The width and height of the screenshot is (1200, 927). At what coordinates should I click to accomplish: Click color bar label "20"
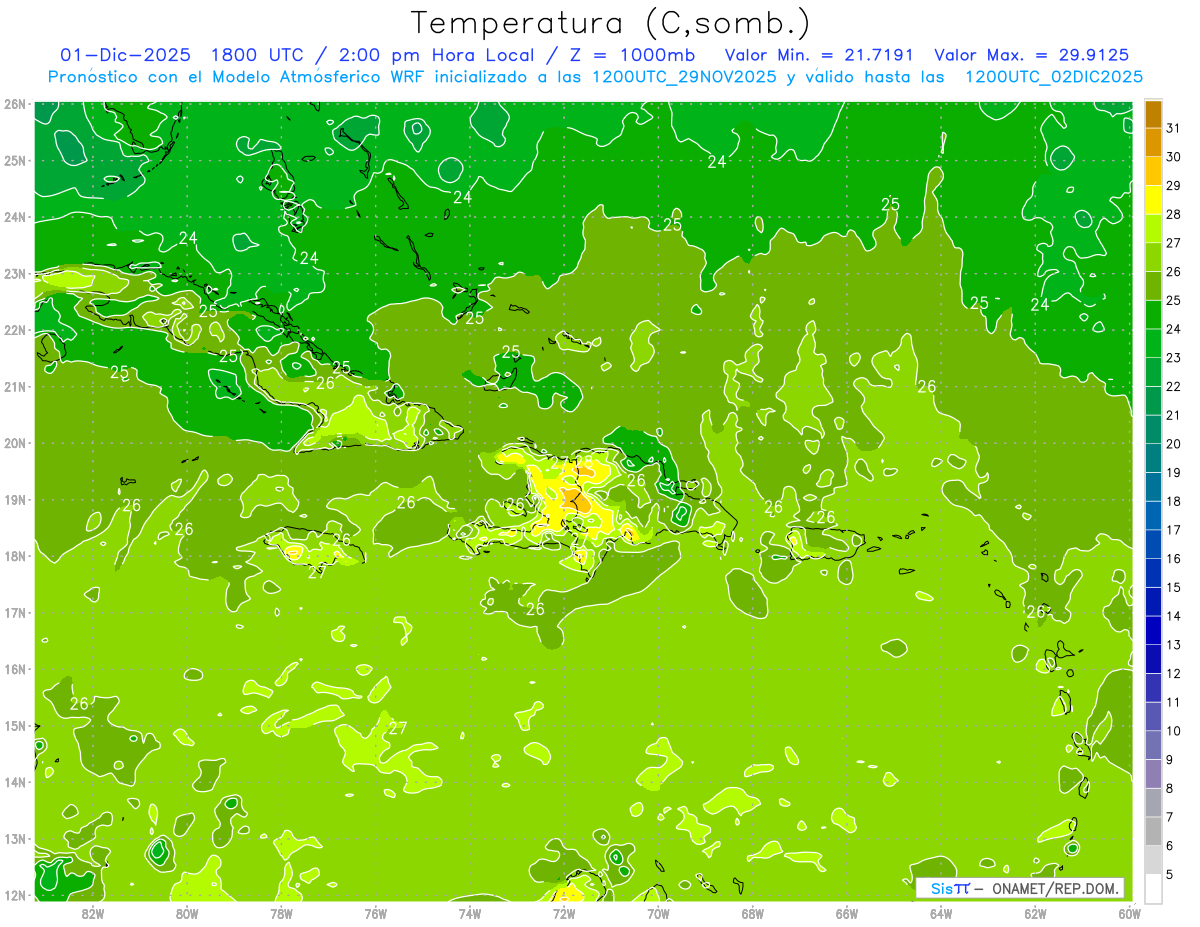click(x=1173, y=444)
